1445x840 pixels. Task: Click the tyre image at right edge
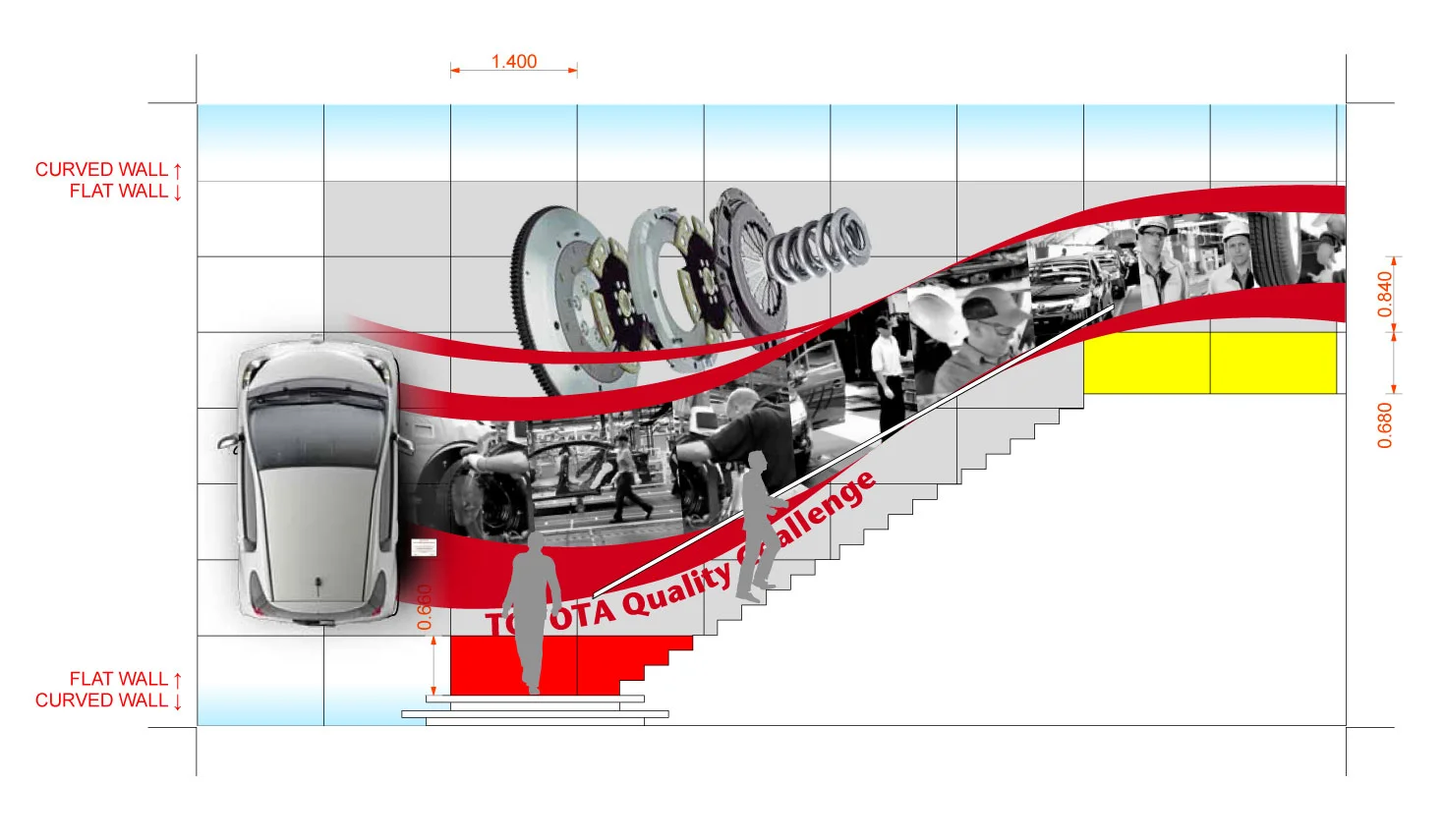coord(1278,249)
